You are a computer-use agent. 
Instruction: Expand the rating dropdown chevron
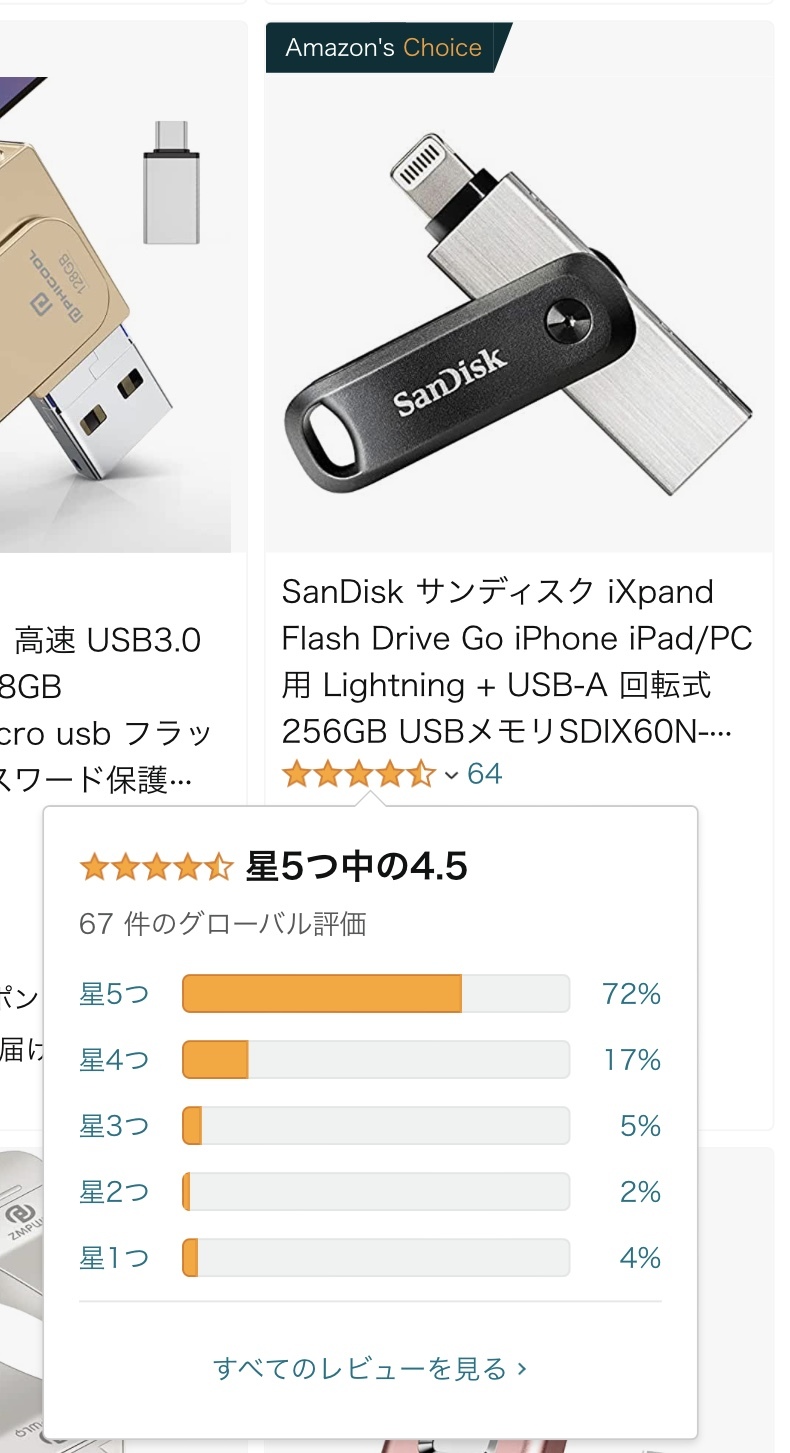coord(451,775)
